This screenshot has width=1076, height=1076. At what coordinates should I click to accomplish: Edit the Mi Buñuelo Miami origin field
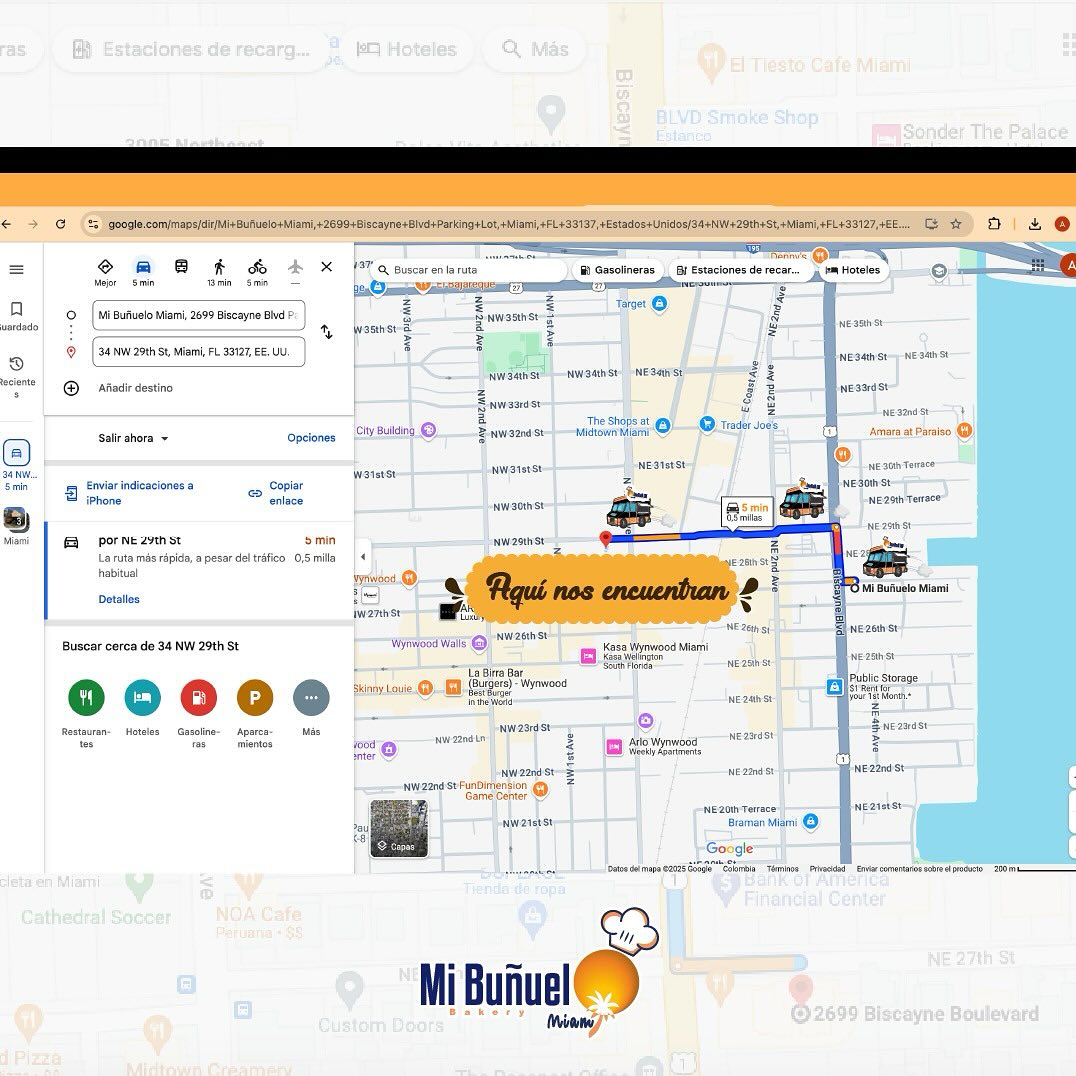198,315
